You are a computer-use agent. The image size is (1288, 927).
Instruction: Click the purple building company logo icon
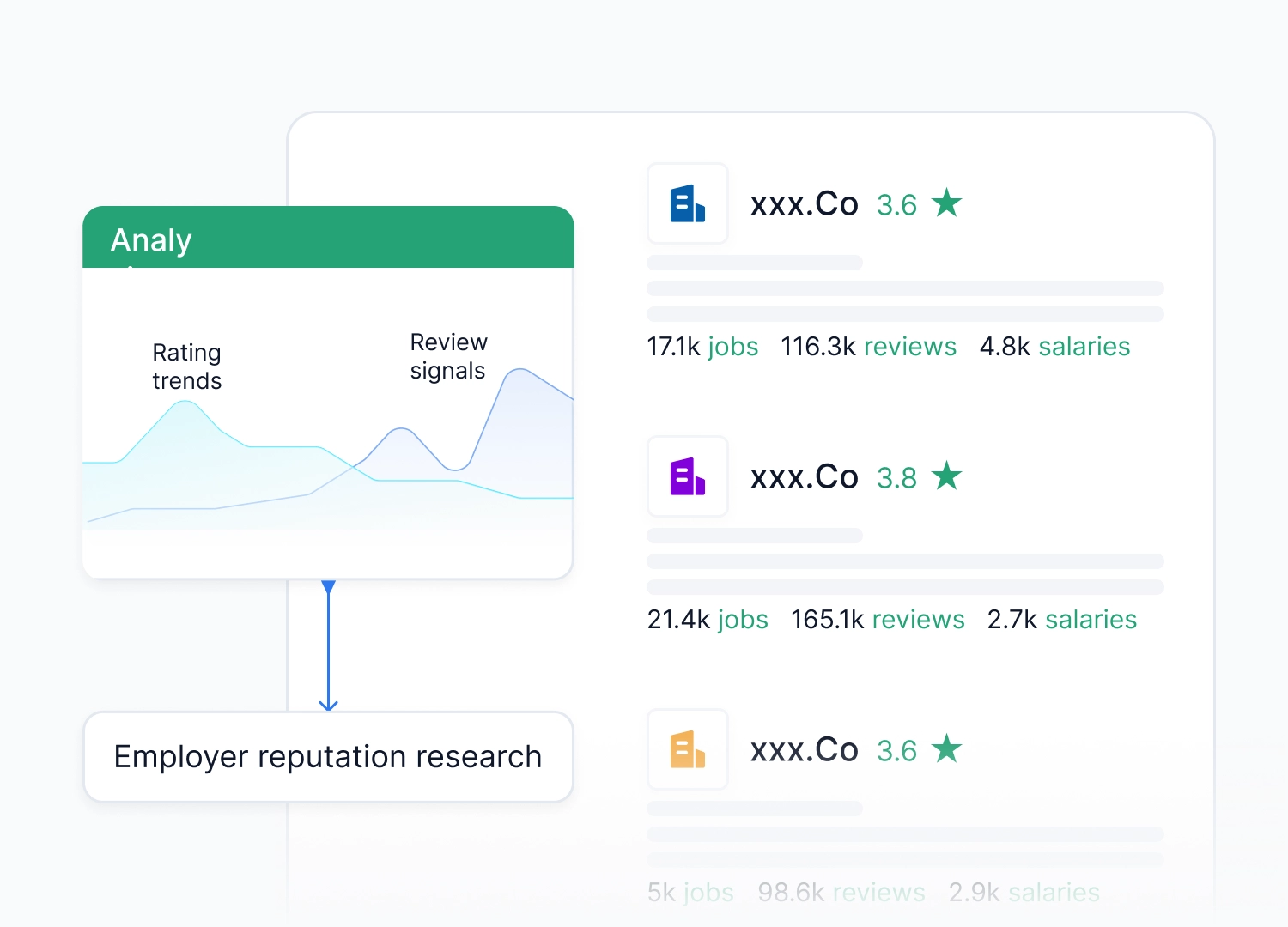point(688,477)
